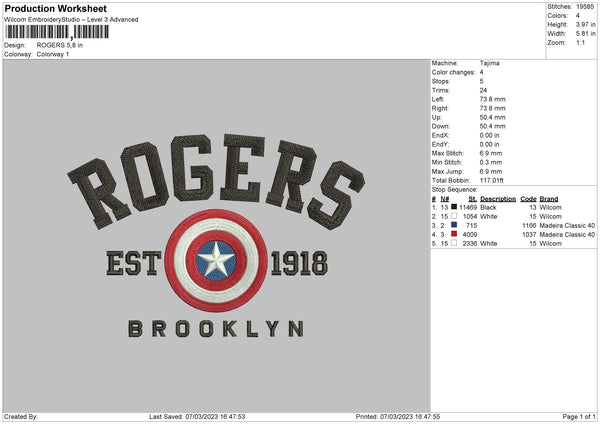Click the EndX value "0.00 in"

(x=489, y=135)
